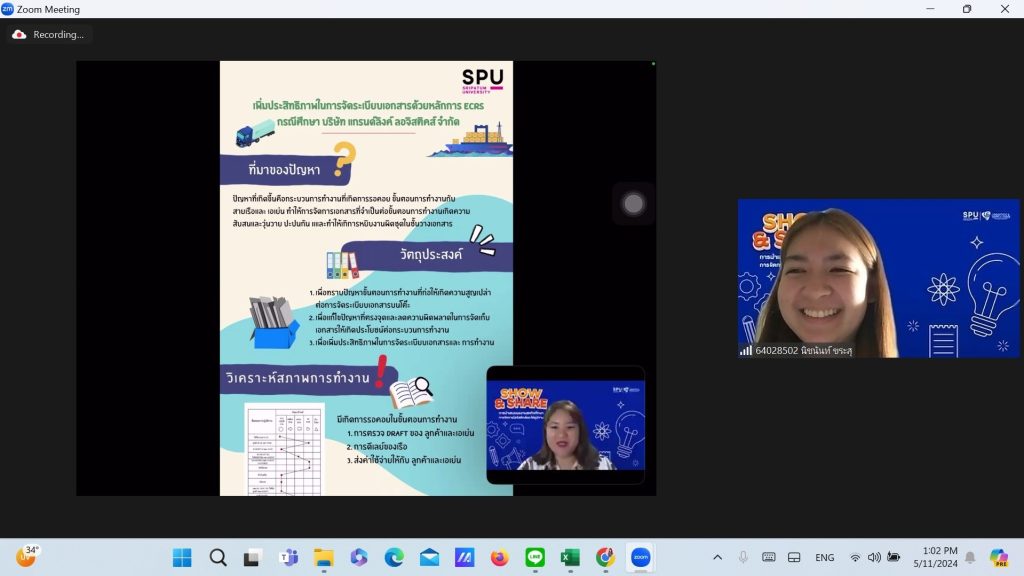This screenshot has width=1024, height=576.
Task: Switch to Google Chrome on taskbar
Action: pyautogui.click(x=605, y=558)
